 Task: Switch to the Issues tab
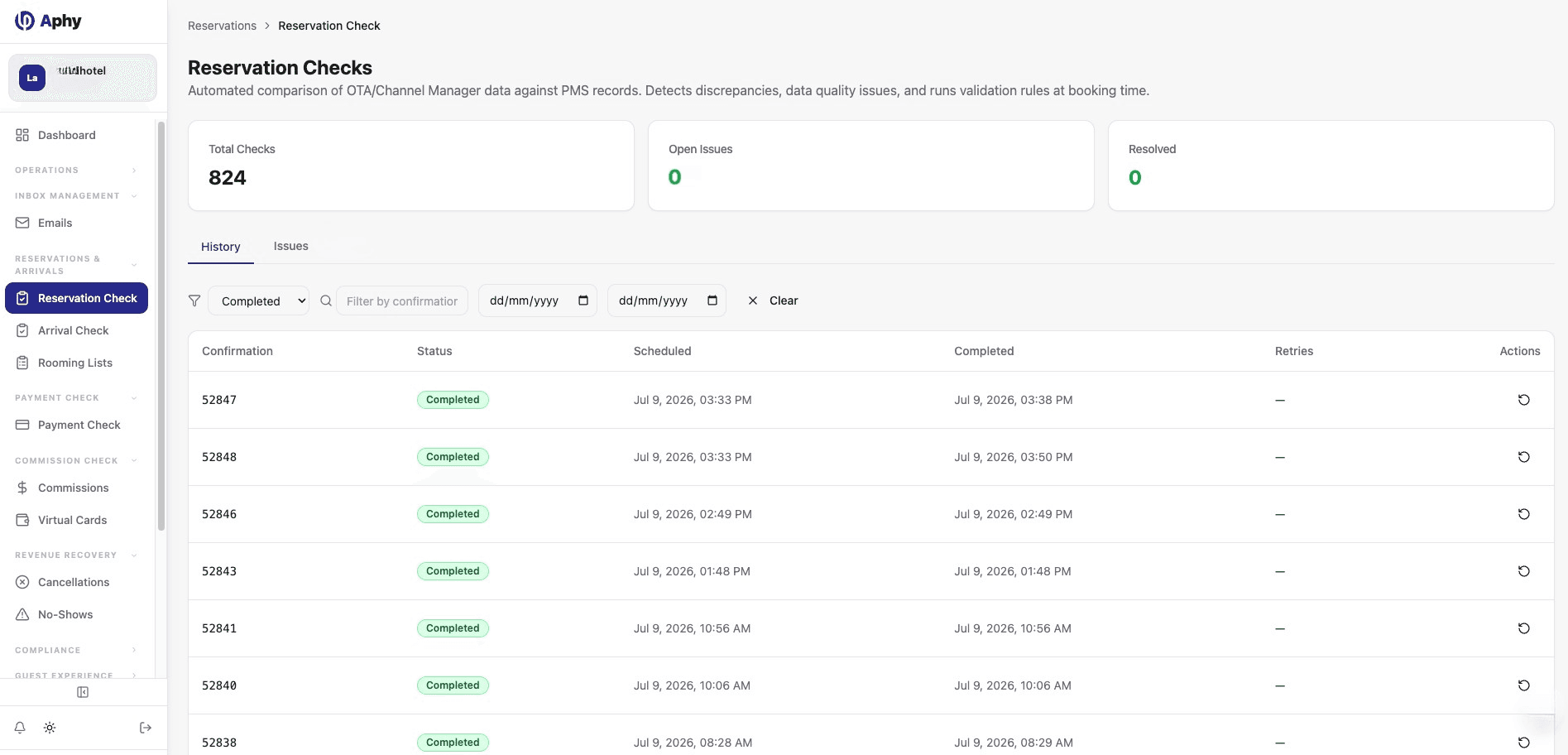tap(290, 246)
